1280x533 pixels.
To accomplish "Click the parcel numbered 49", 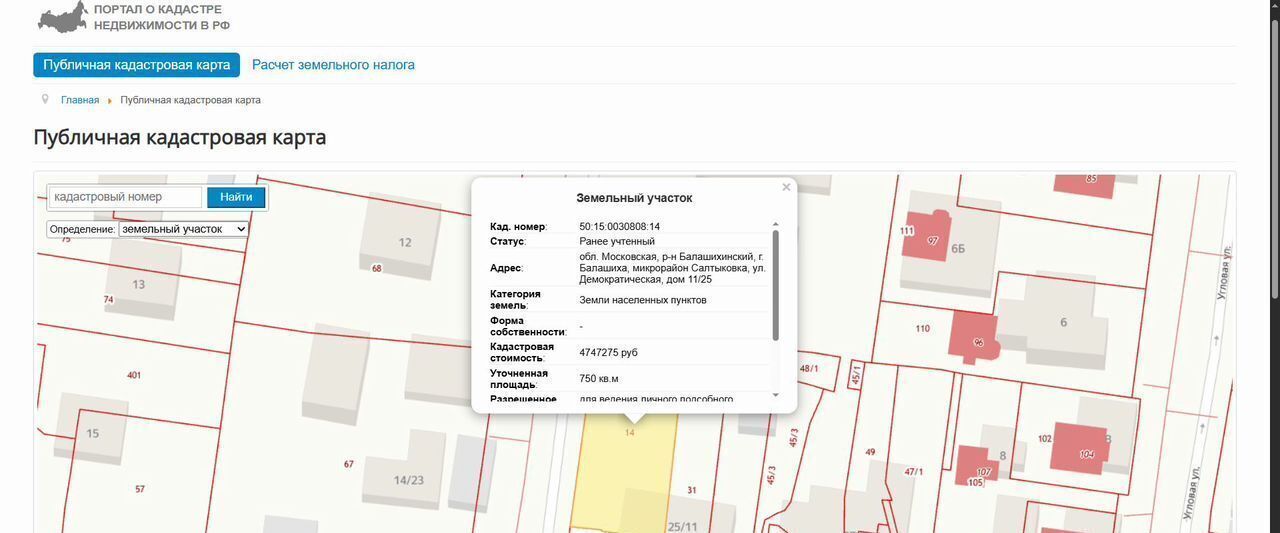I will pyautogui.click(x=870, y=452).
